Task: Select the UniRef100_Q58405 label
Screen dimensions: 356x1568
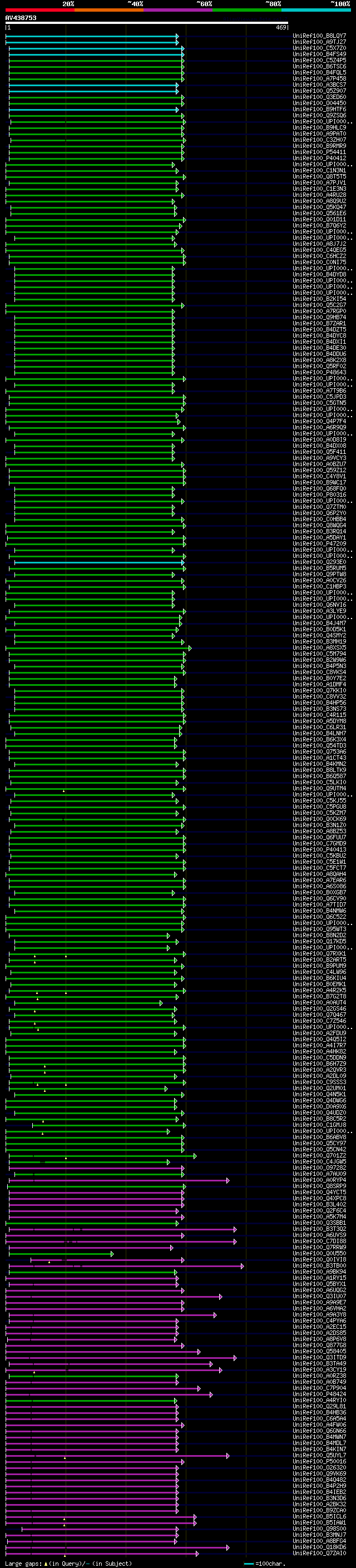Action: click(319, 1351)
